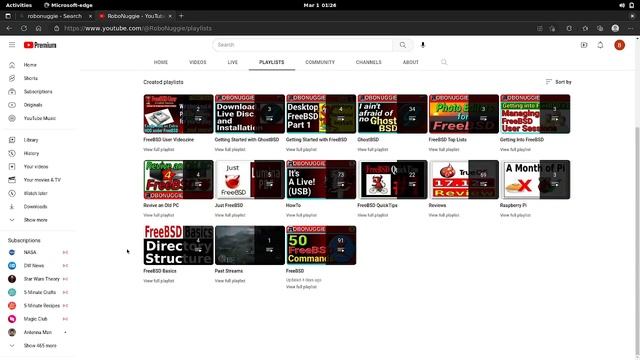The width and height of the screenshot is (640, 360).
Task: Click the search magnifier button
Action: point(402,45)
